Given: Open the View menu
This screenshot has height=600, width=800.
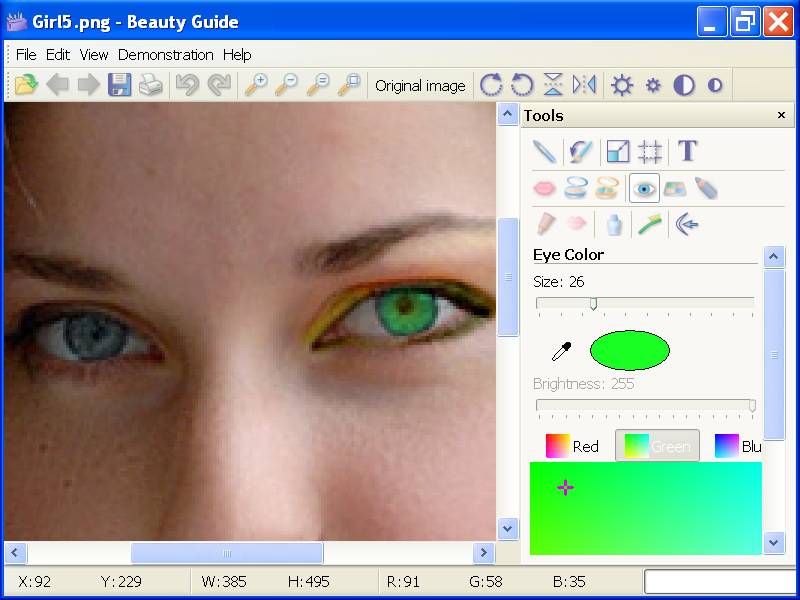Looking at the screenshot, I should 94,55.
